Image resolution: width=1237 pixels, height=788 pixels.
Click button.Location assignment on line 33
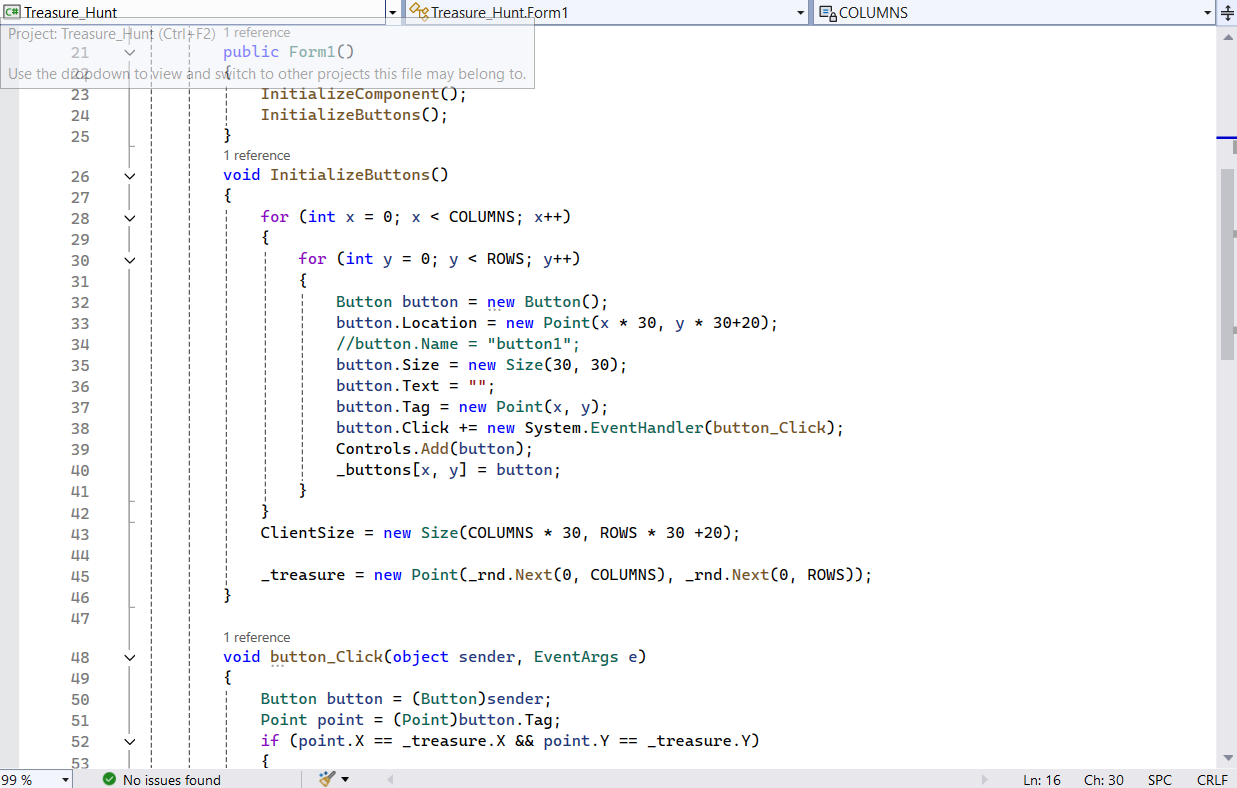pos(557,323)
